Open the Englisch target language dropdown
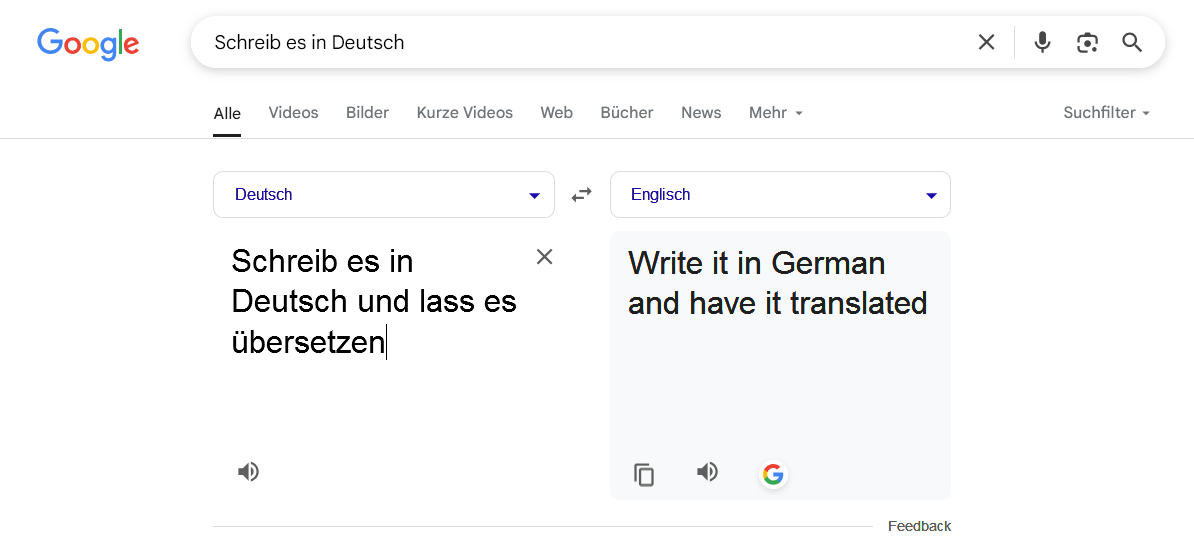This screenshot has width=1194, height=560. tap(780, 195)
